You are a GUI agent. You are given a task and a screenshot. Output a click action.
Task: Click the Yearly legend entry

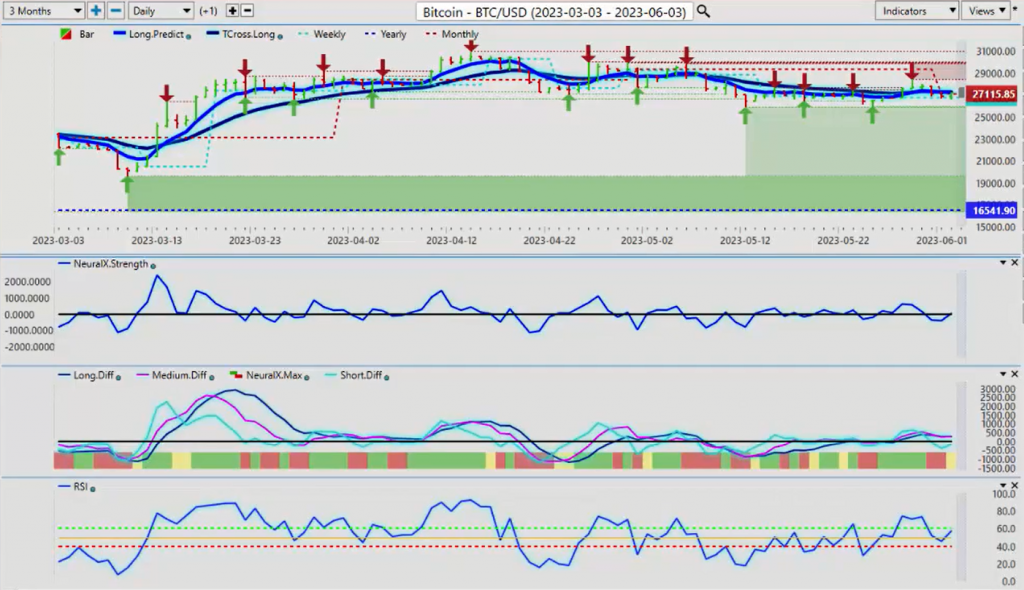click(x=385, y=34)
